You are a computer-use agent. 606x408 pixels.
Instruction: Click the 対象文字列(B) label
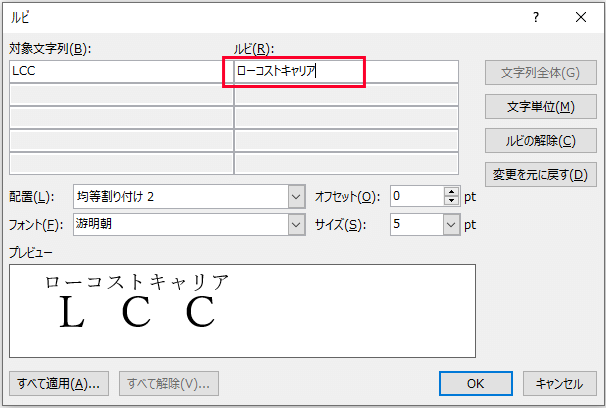(50, 49)
